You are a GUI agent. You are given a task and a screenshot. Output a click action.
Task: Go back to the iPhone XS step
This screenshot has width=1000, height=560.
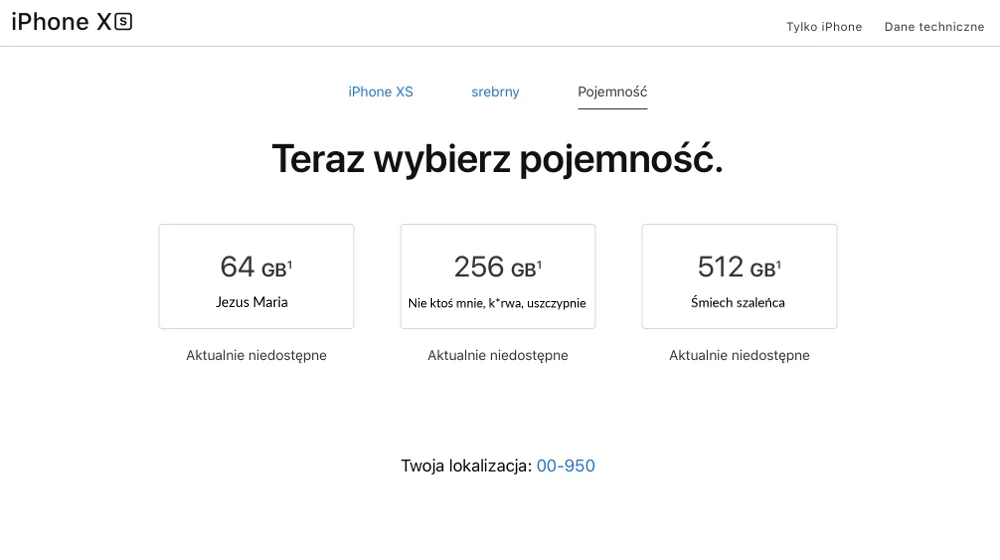point(381,92)
